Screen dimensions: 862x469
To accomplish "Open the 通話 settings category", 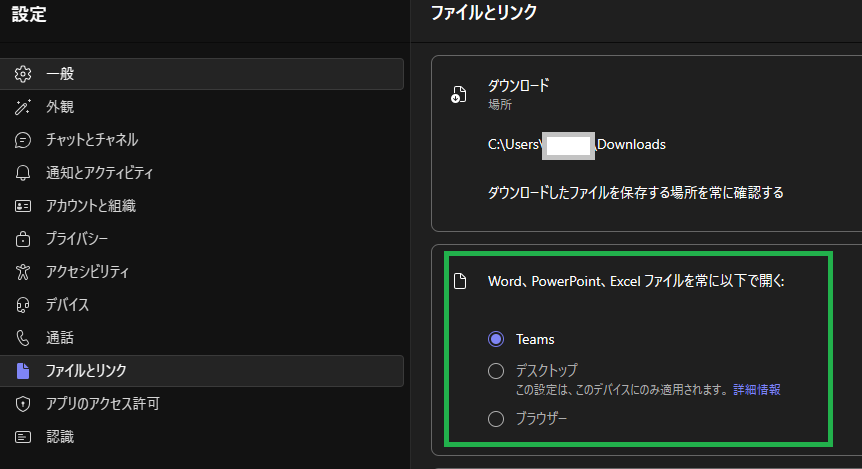I will (202, 338).
